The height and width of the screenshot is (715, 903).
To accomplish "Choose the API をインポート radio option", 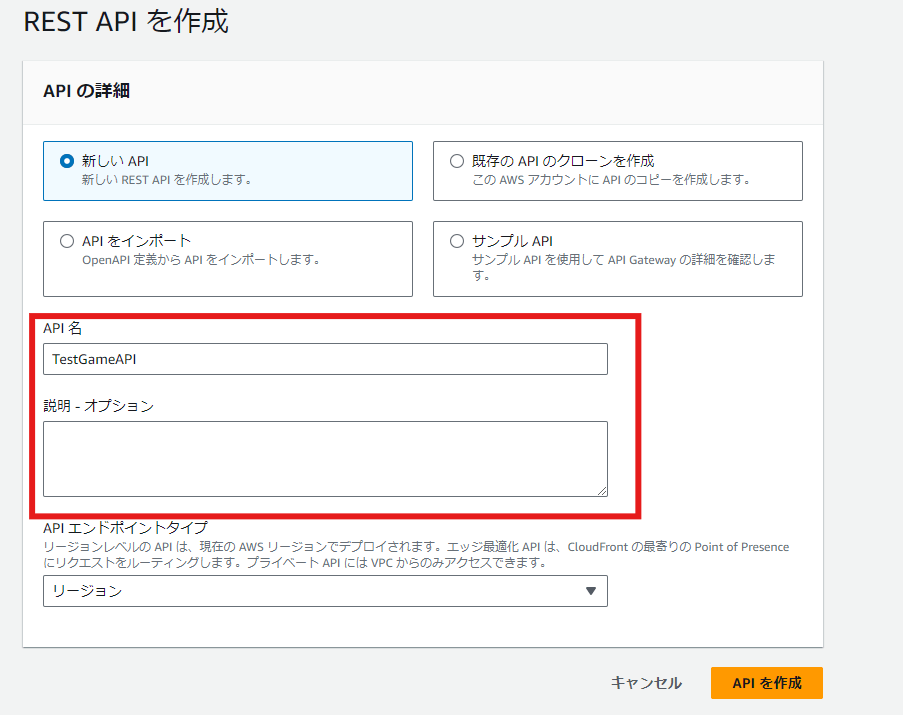I will point(67,241).
